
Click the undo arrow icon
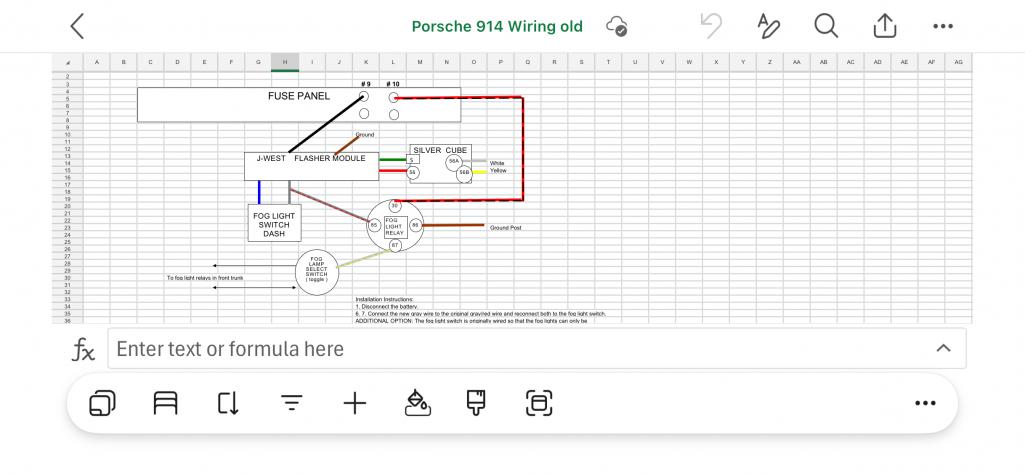coord(711,26)
